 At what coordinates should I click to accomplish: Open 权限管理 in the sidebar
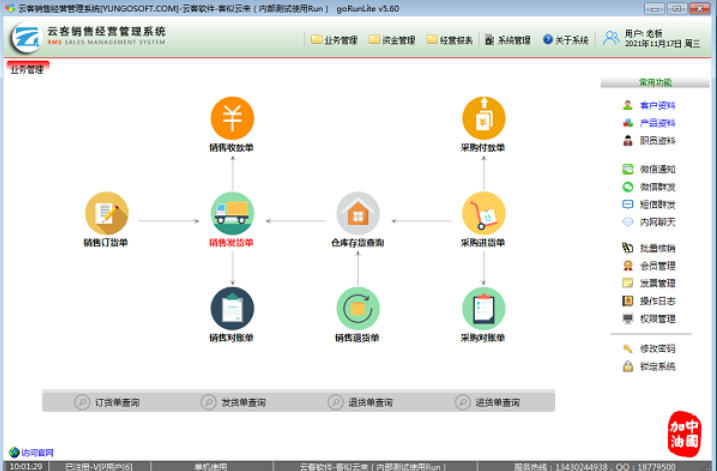point(649,319)
